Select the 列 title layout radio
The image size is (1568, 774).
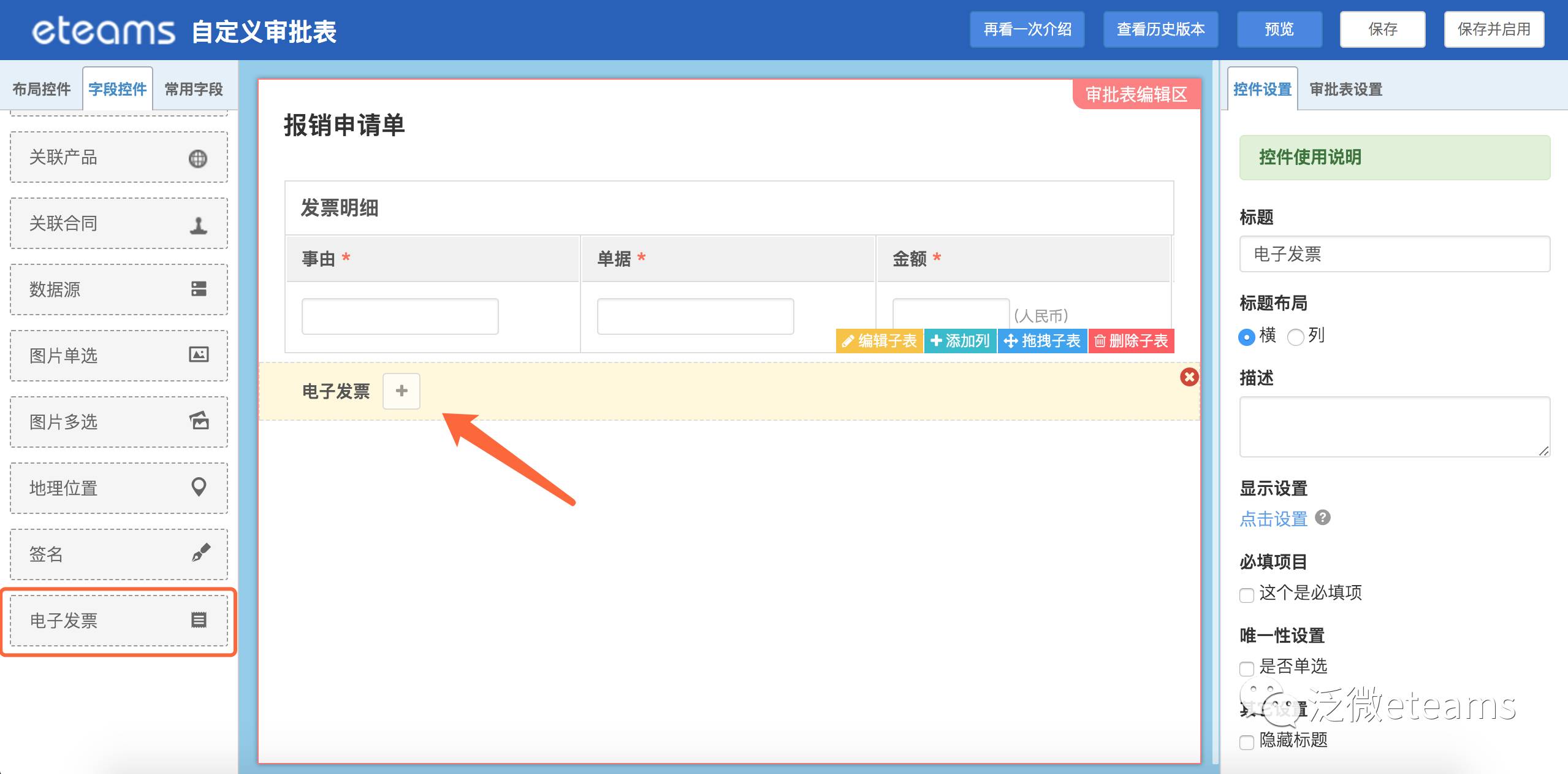1295,337
